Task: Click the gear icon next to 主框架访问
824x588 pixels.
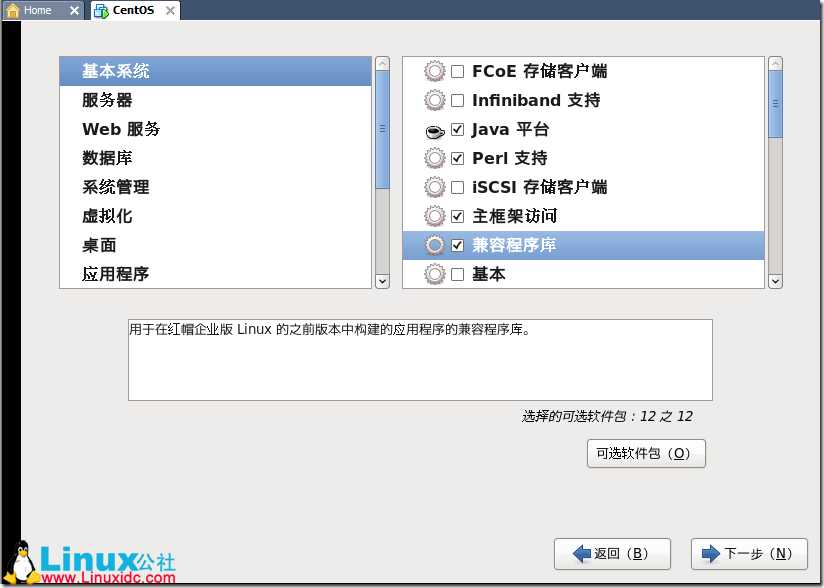Action: (x=435, y=215)
